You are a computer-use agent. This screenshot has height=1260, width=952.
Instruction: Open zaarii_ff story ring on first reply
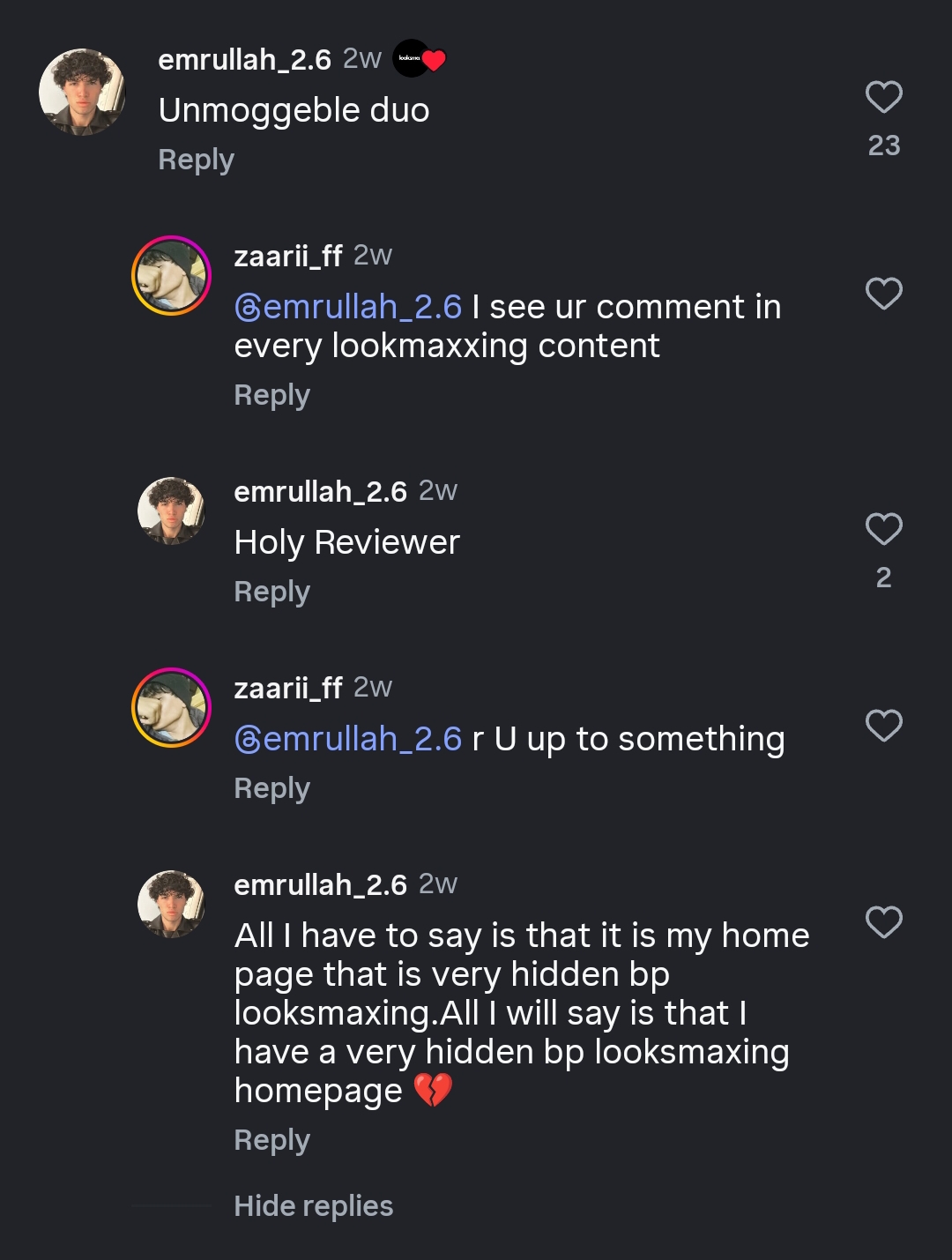tap(171, 276)
